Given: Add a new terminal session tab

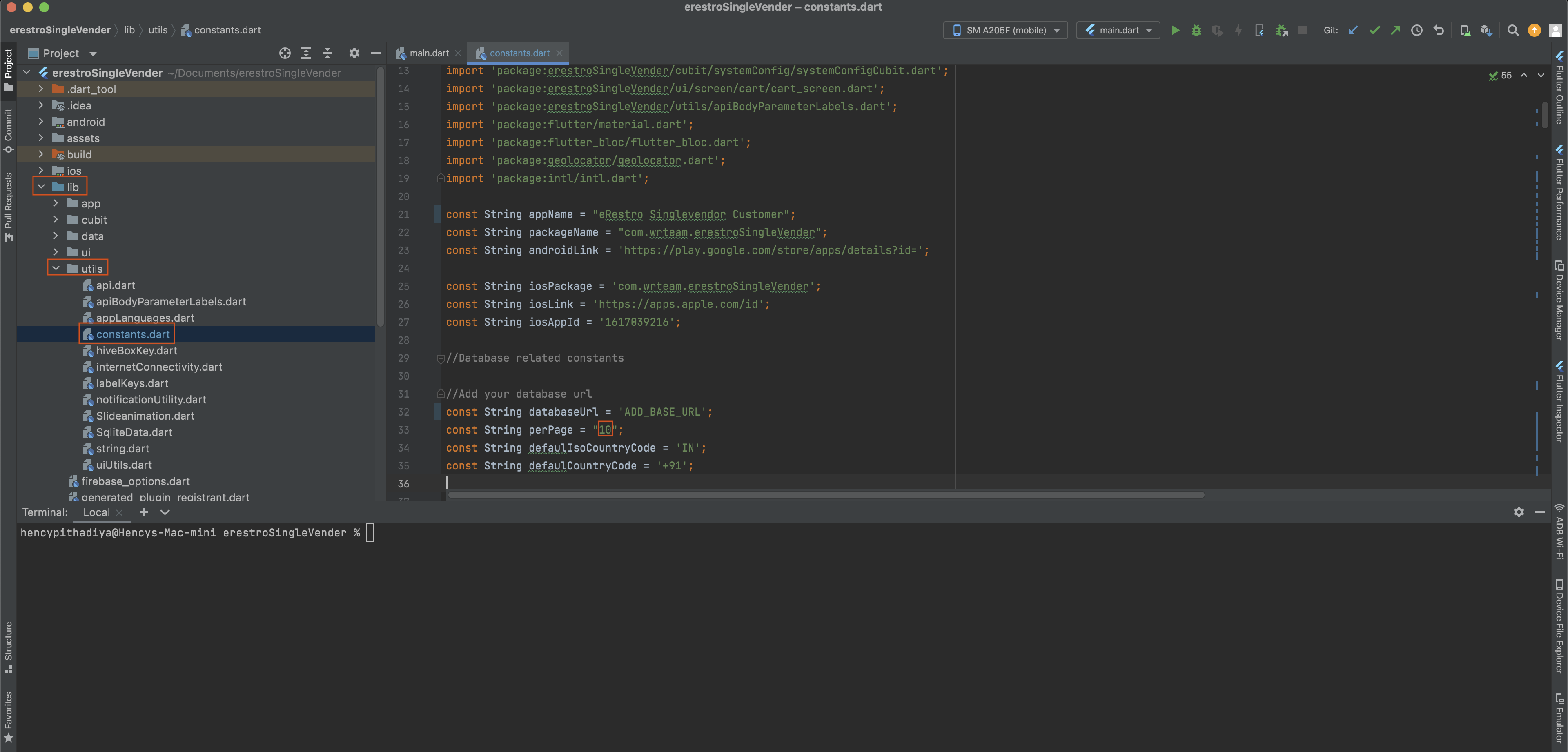Looking at the screenshot, I should click(144, 512).
